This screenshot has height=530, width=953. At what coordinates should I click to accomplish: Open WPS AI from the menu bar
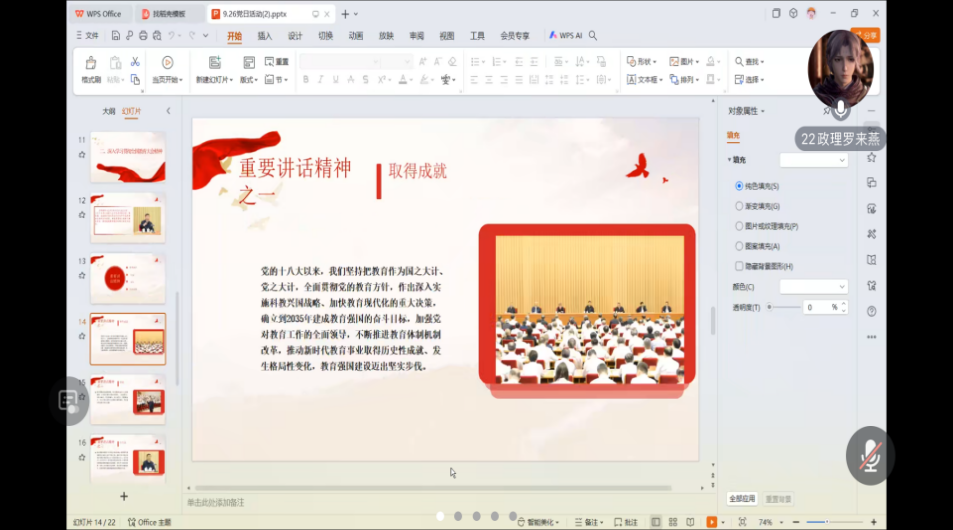click(566, 35)
